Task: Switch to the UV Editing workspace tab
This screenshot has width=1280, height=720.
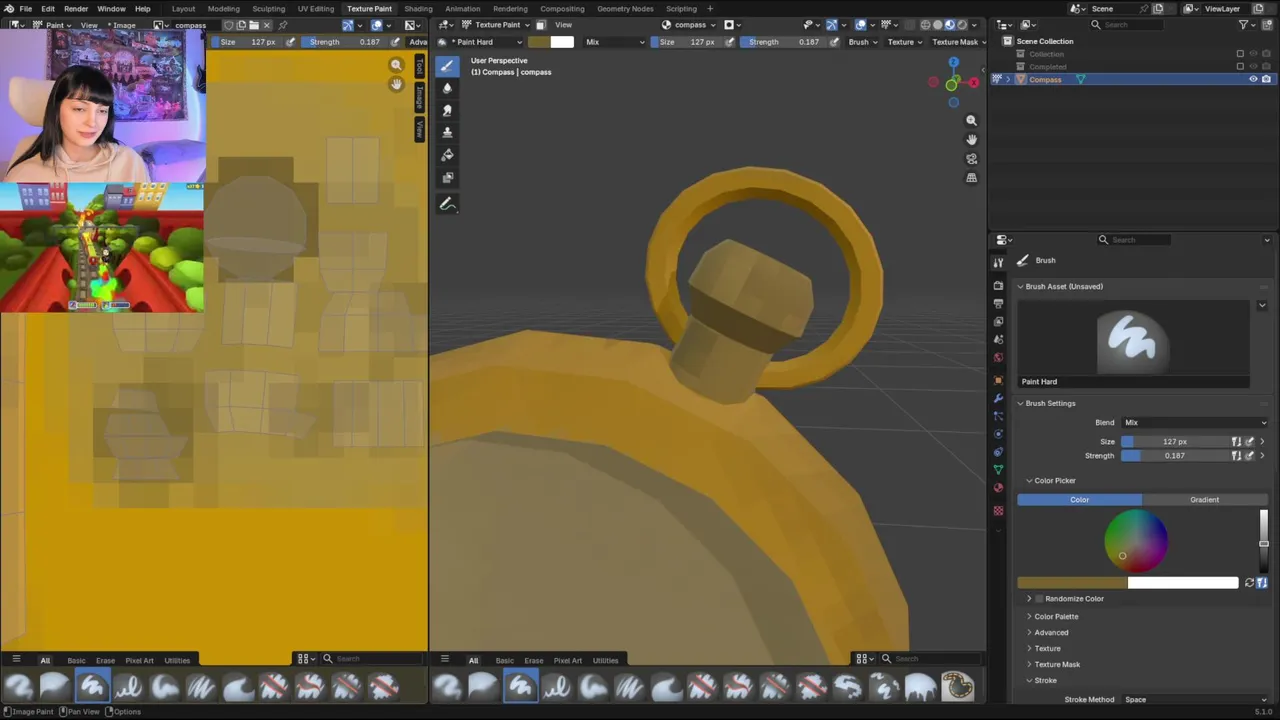Action: pyautogui.click(x=315, y=8)
